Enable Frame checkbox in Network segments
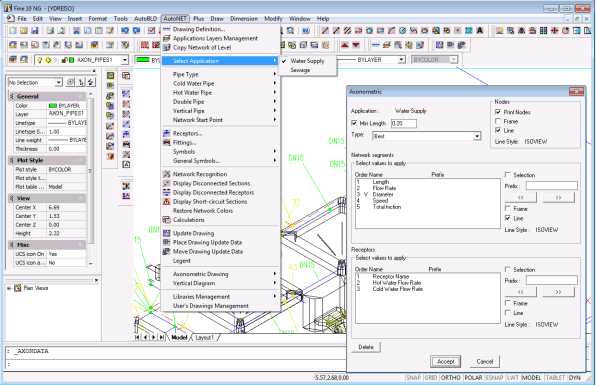 coord(507,209)
